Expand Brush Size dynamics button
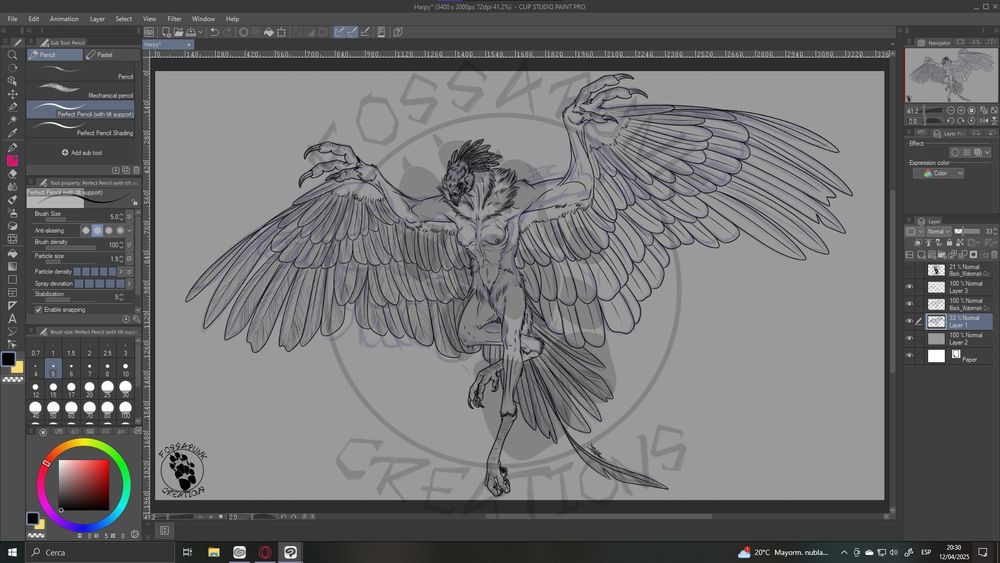 click(x=129, y=217)
